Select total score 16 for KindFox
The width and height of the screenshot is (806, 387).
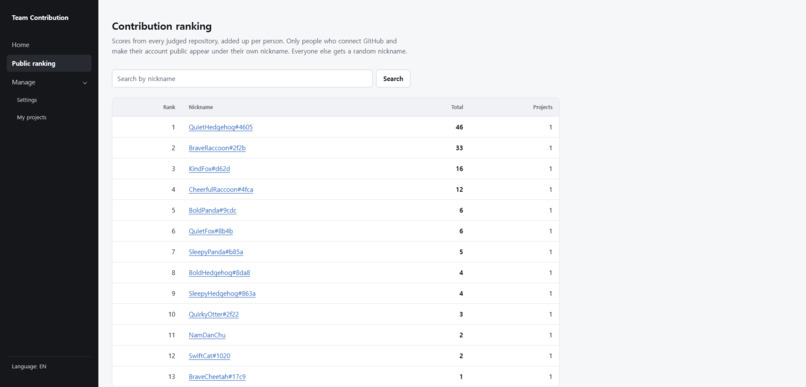pyautogui.click(x=459, y=169)
